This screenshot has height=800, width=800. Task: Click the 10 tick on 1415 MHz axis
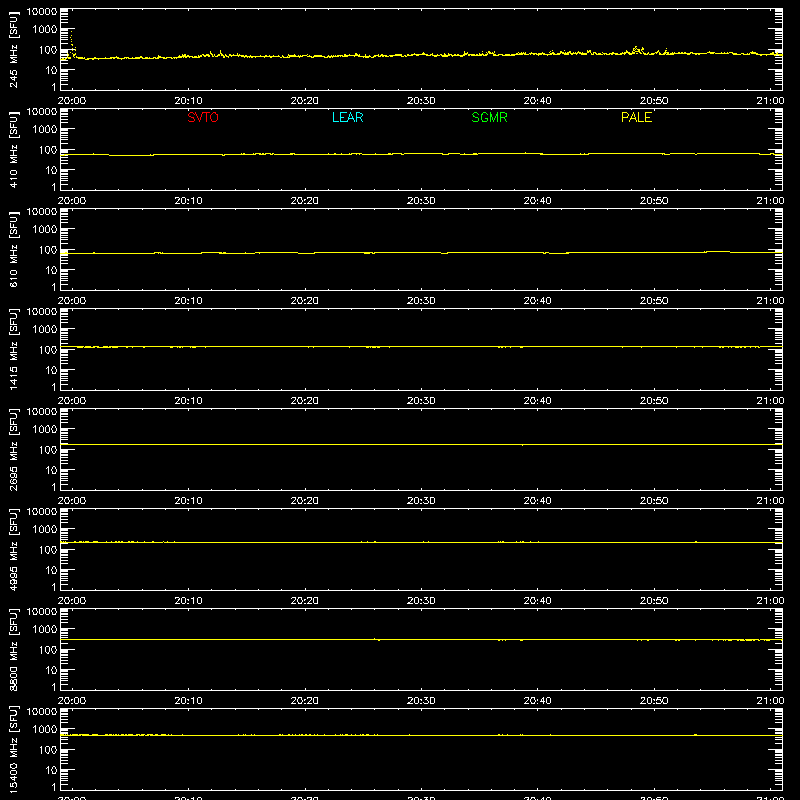click(51, 370)
